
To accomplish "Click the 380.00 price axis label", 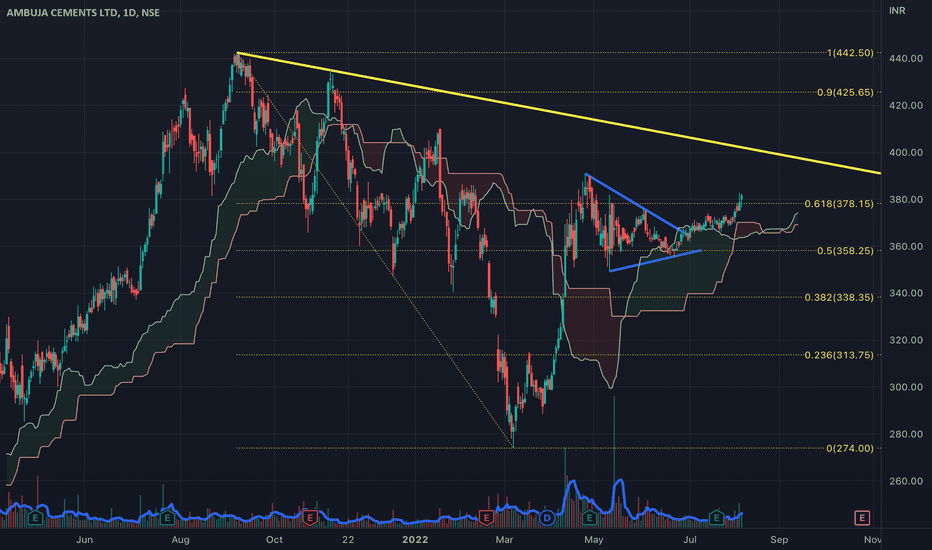I will pos(906,199).
